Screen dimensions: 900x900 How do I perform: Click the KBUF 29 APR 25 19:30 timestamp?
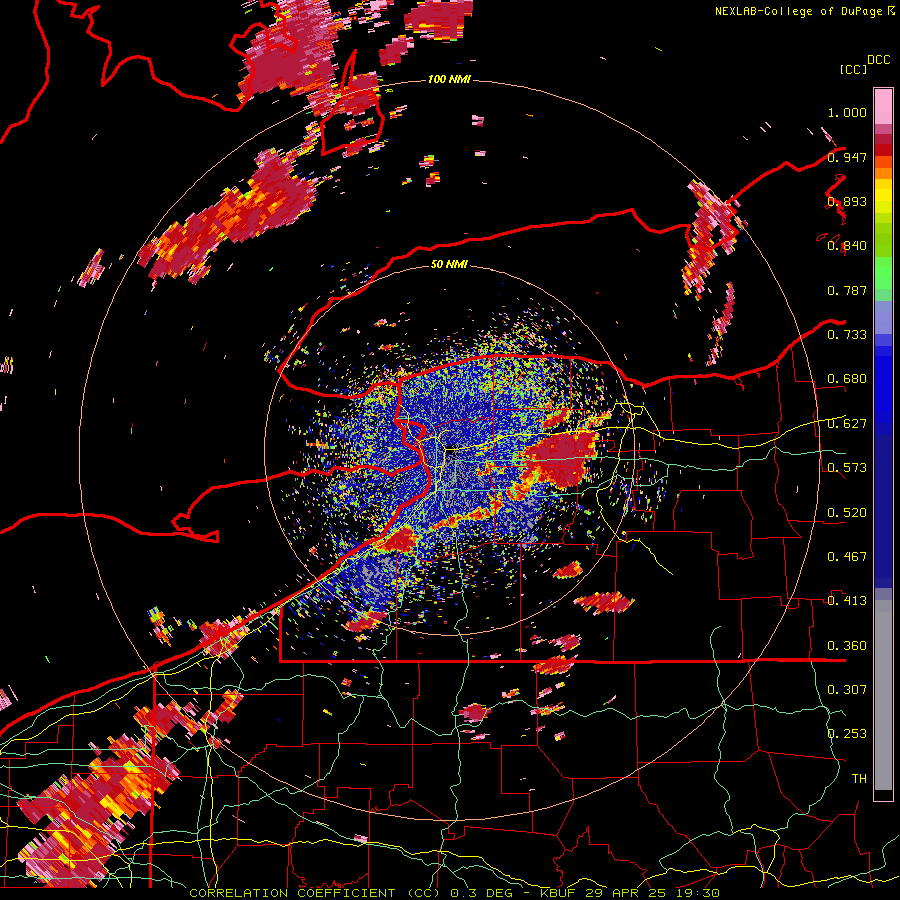point(630,893)
